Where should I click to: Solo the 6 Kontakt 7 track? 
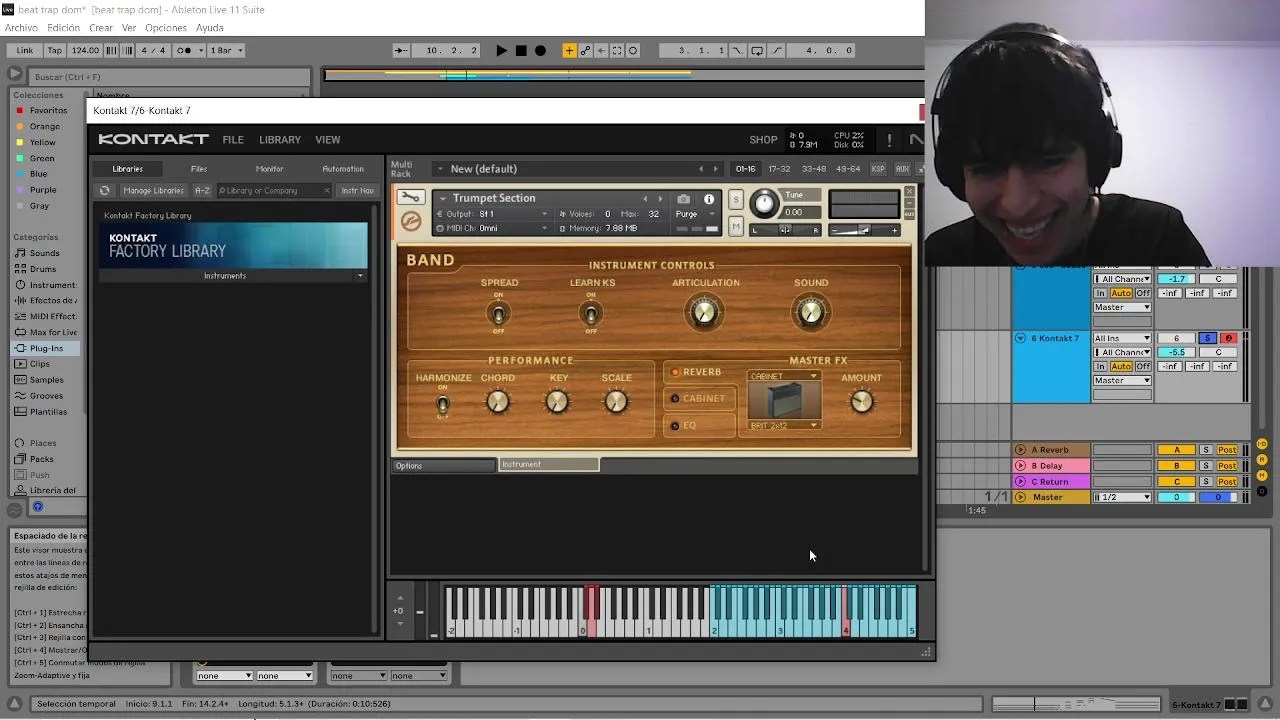pos(1207,338)
